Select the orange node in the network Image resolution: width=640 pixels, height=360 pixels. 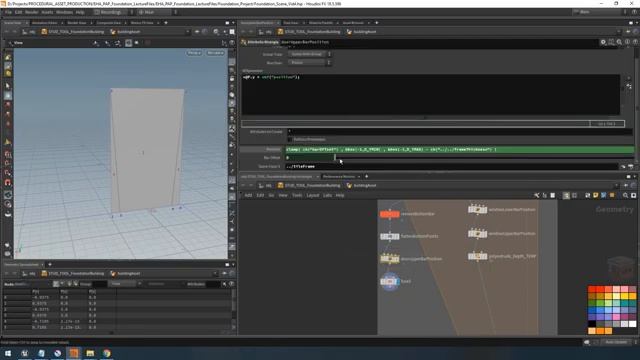pos(389,214)
